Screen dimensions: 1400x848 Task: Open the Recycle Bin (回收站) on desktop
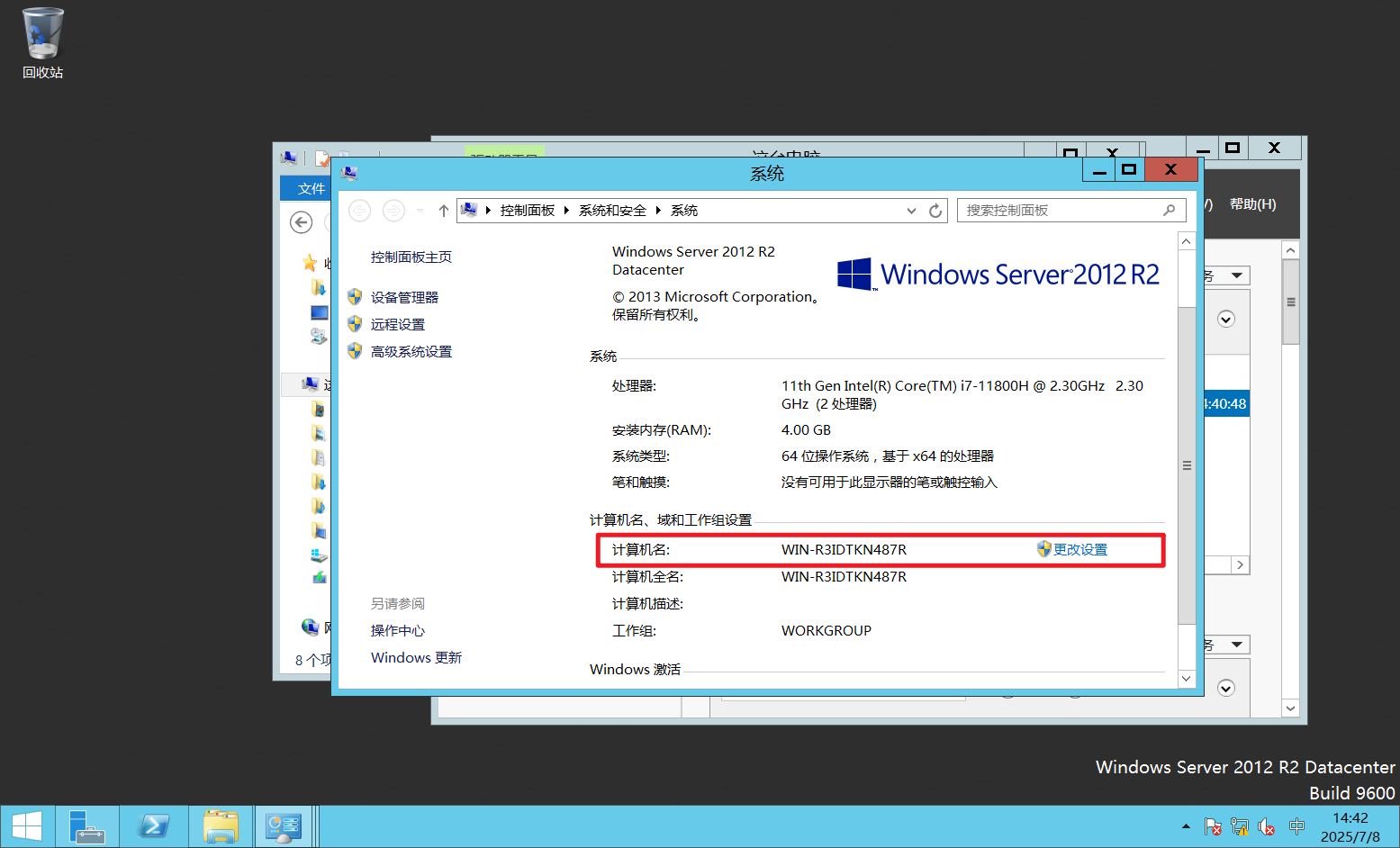42,42
